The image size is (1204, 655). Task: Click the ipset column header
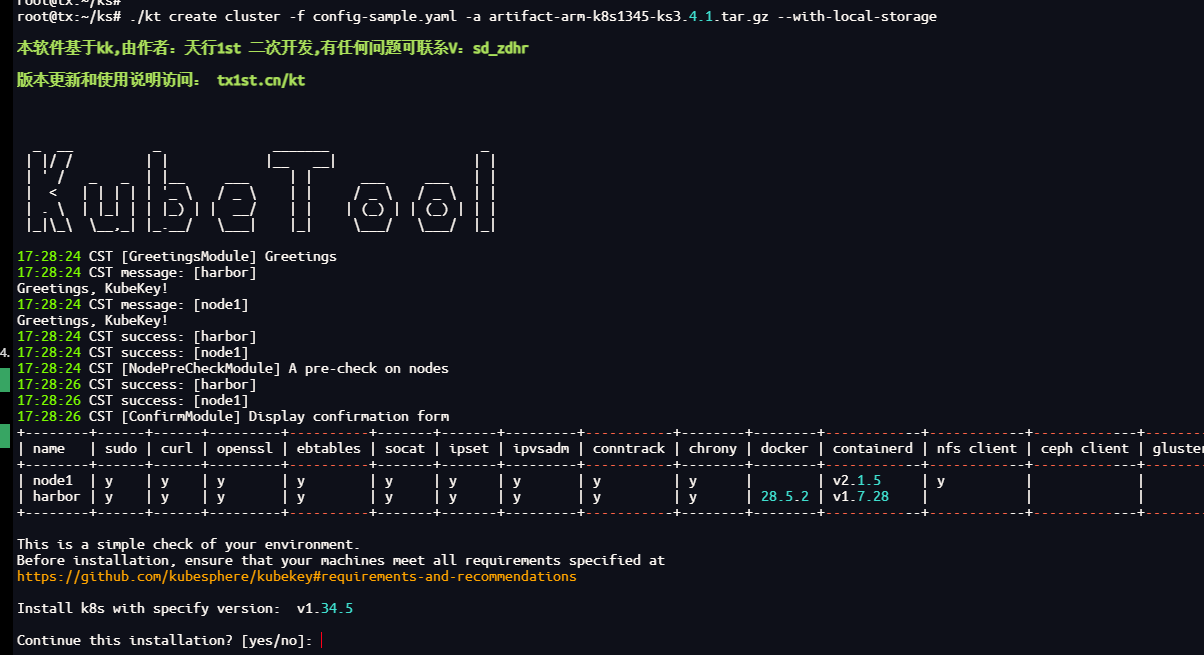[469, 448]
